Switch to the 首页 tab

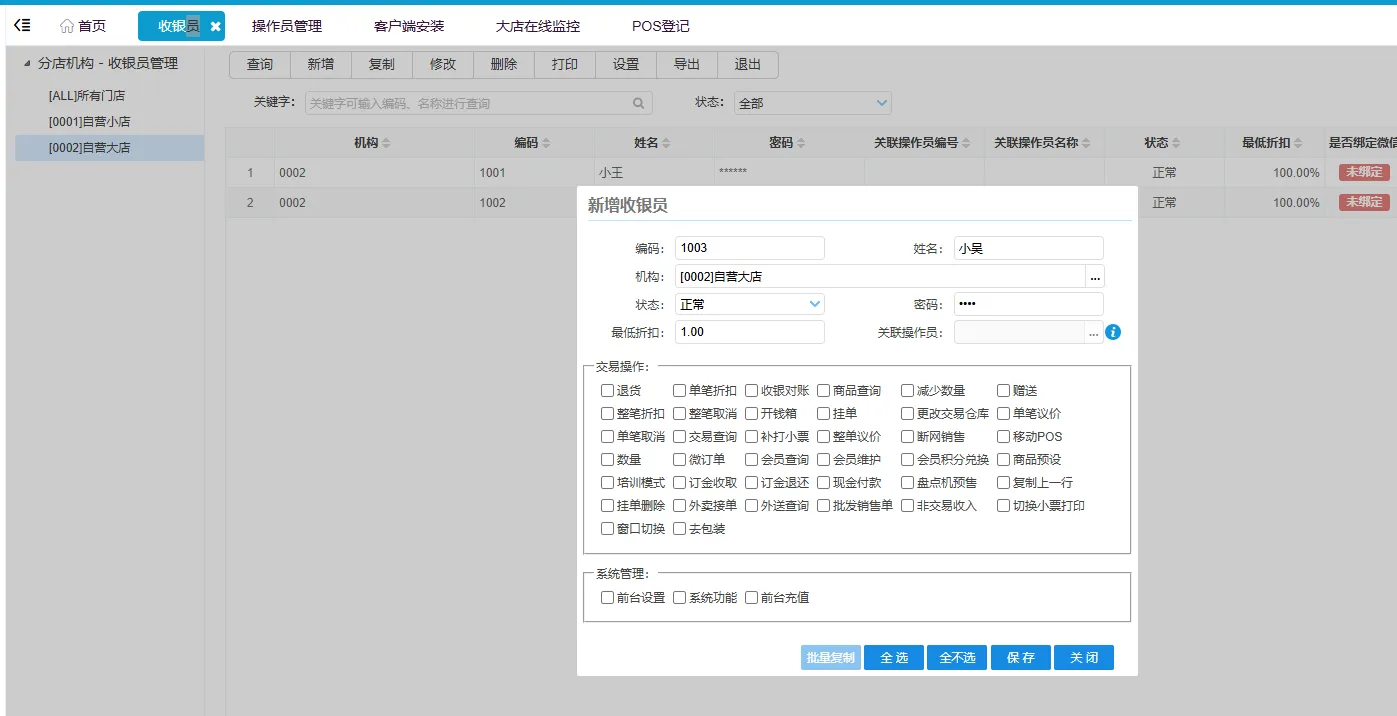point(82,26)
